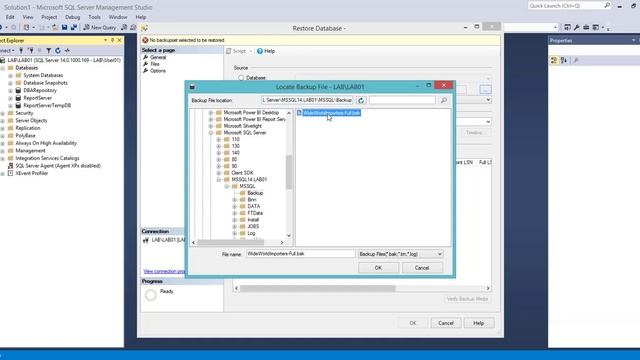Expand the DBARepository database node
This screenshot has height=360, width=640.
pyautogui.click(x=10, y=90)
